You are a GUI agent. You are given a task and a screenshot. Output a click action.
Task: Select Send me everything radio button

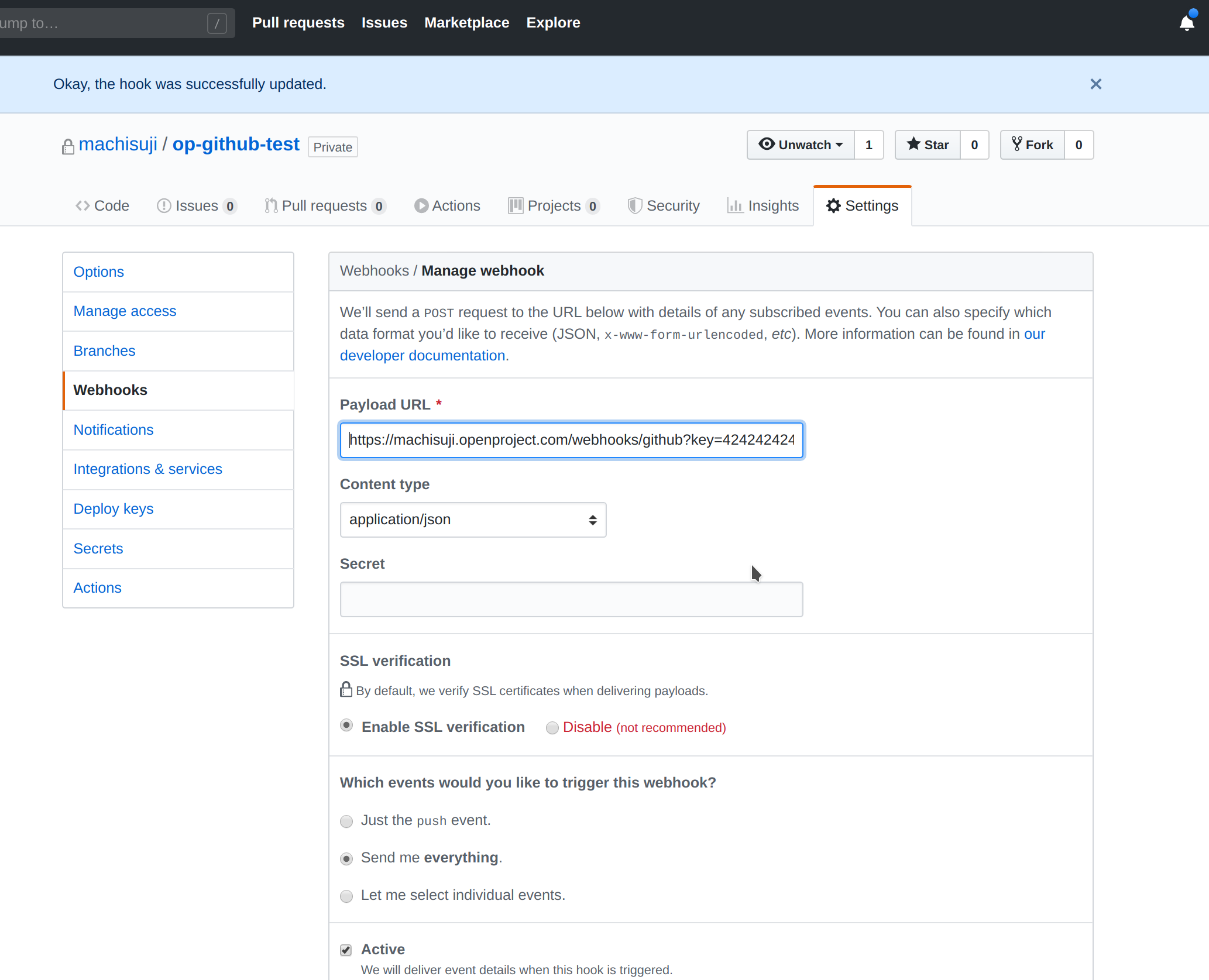(346, 858)
